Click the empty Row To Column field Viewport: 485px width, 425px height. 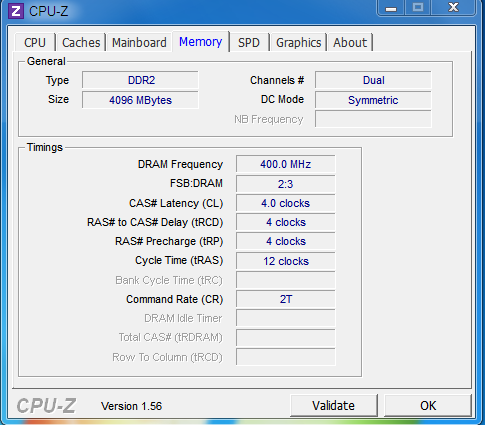[286, 357]
